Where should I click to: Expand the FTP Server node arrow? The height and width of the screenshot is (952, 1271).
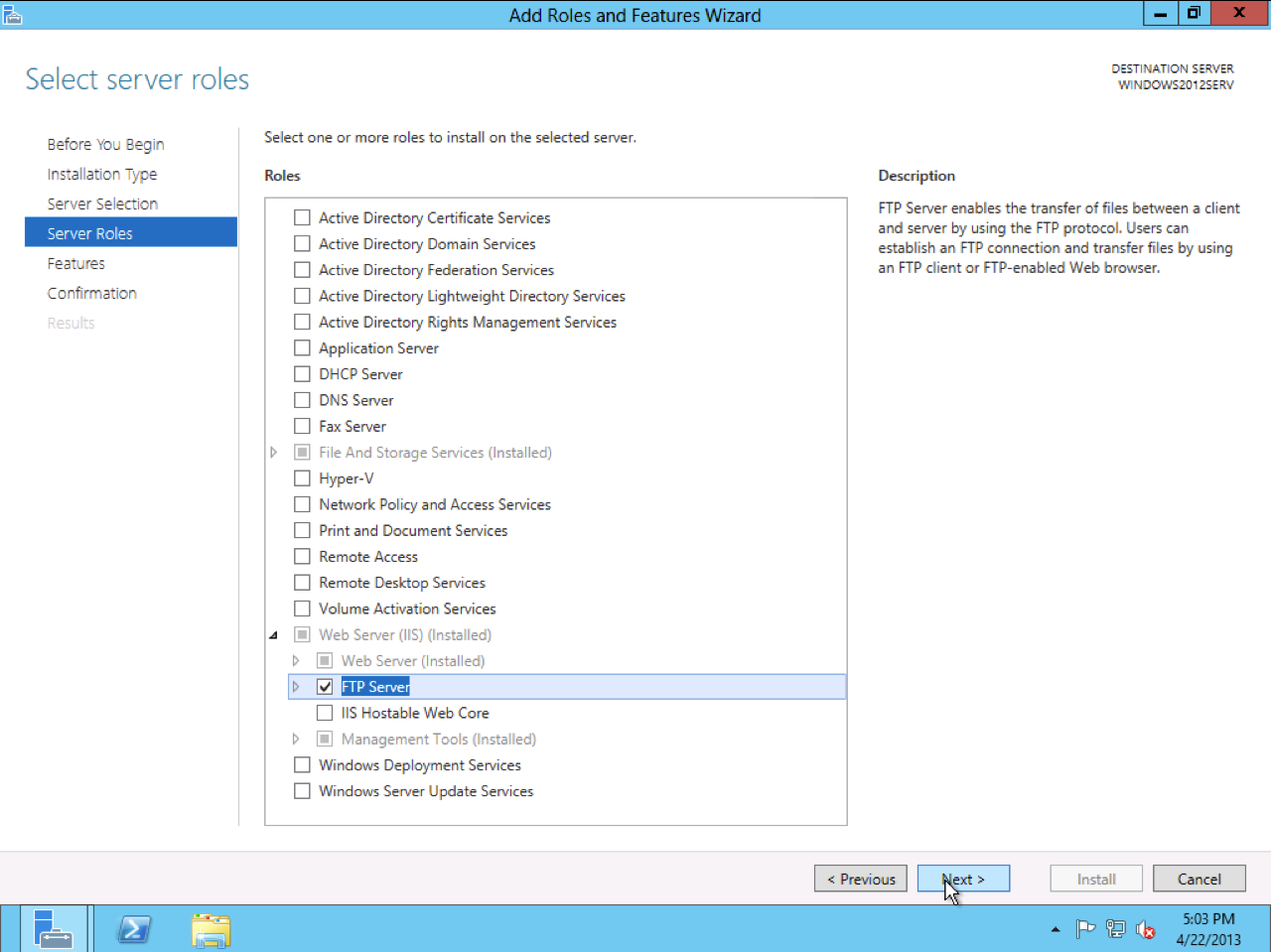coord(296,687)
